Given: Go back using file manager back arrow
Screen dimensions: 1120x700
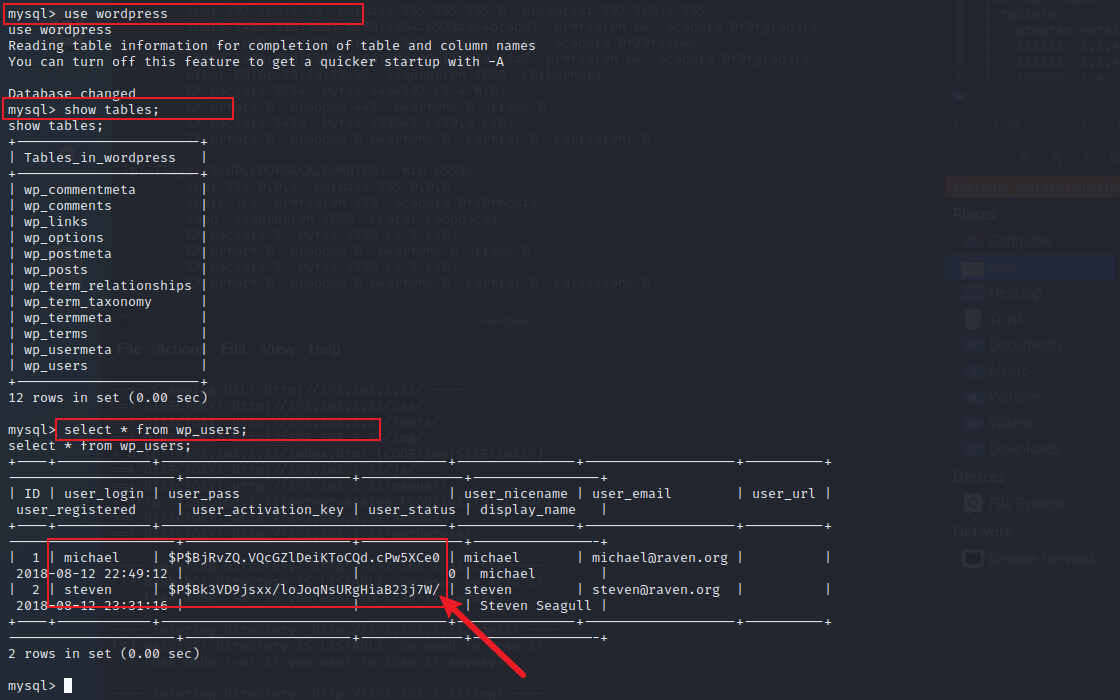Looking at the screenshot, I should click(x=964, y=157).
